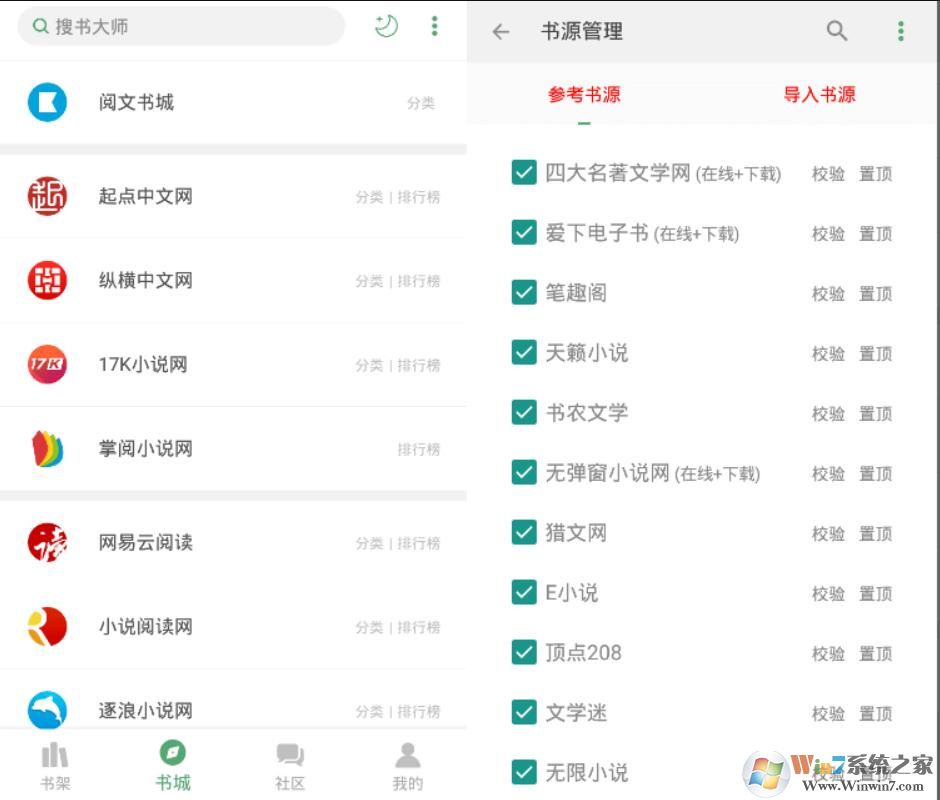Open the 阅文书城 book store icon

pyautogui.click(x=47, y=102)
